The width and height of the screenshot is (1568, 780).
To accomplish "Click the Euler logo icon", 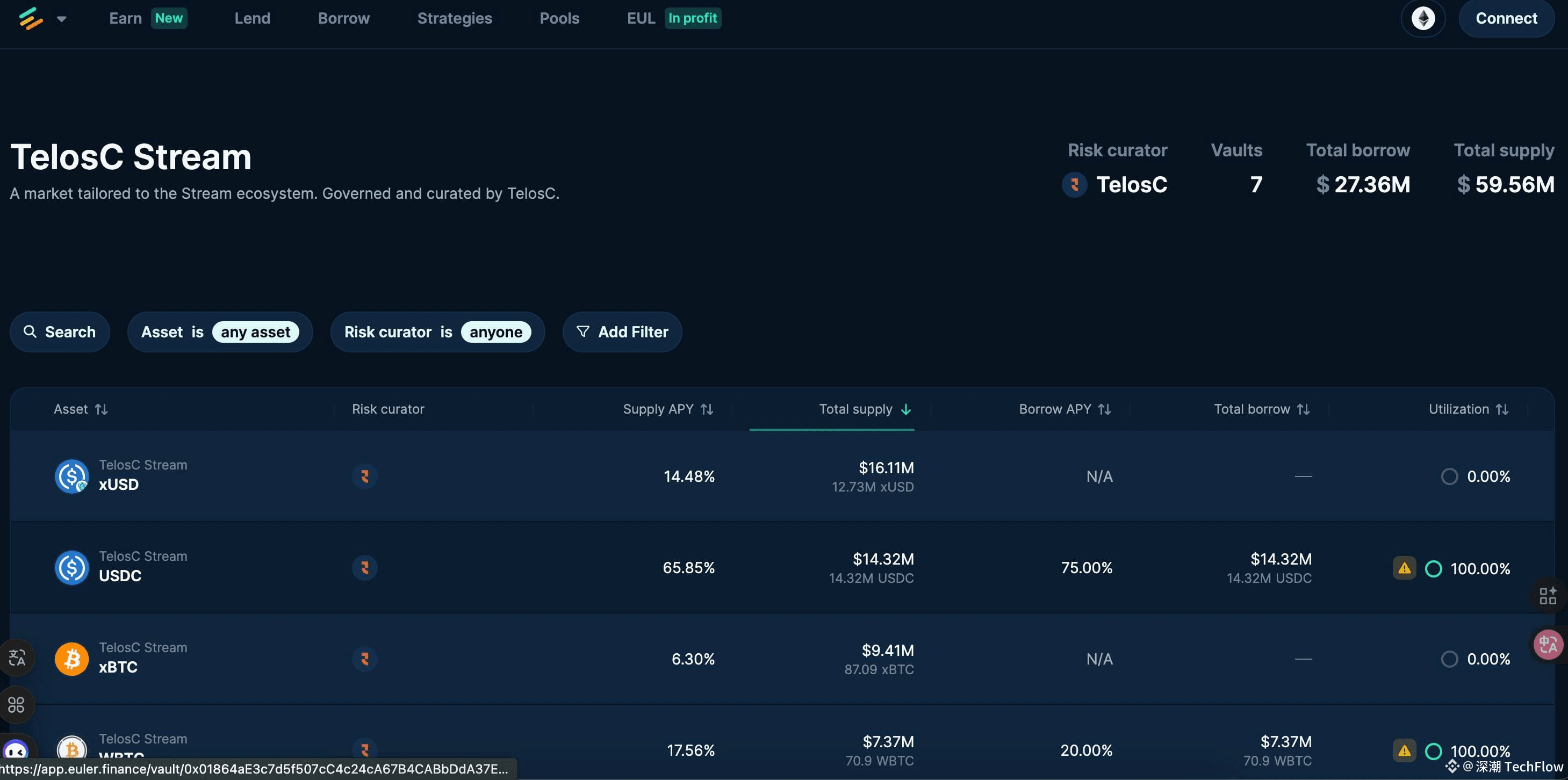I will click(31, 18).
